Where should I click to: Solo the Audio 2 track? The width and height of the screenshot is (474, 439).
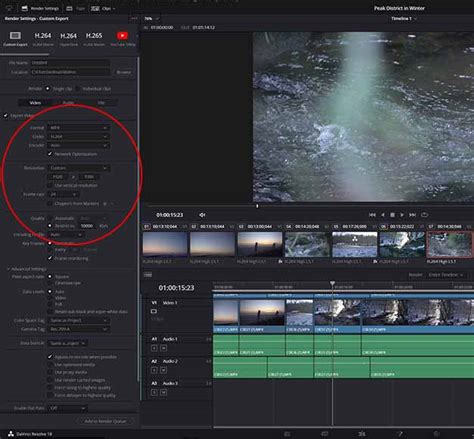tap(154, 370)
